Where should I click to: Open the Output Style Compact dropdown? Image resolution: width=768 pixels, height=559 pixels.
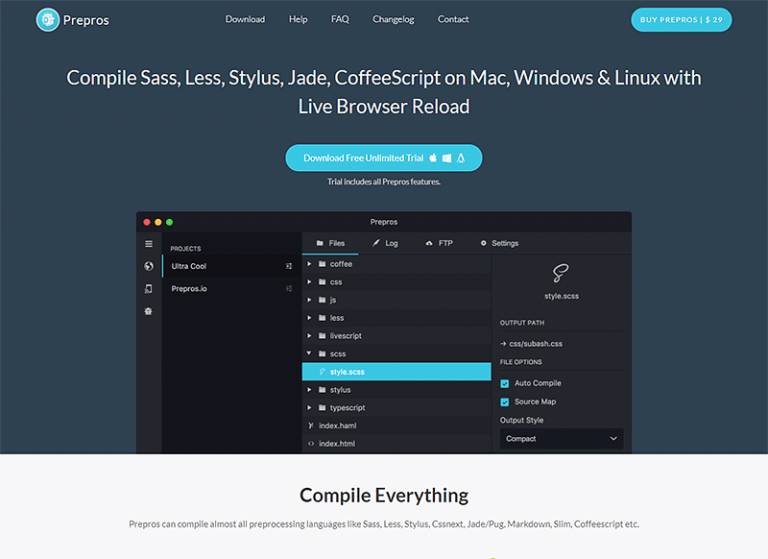click(561, 438)
